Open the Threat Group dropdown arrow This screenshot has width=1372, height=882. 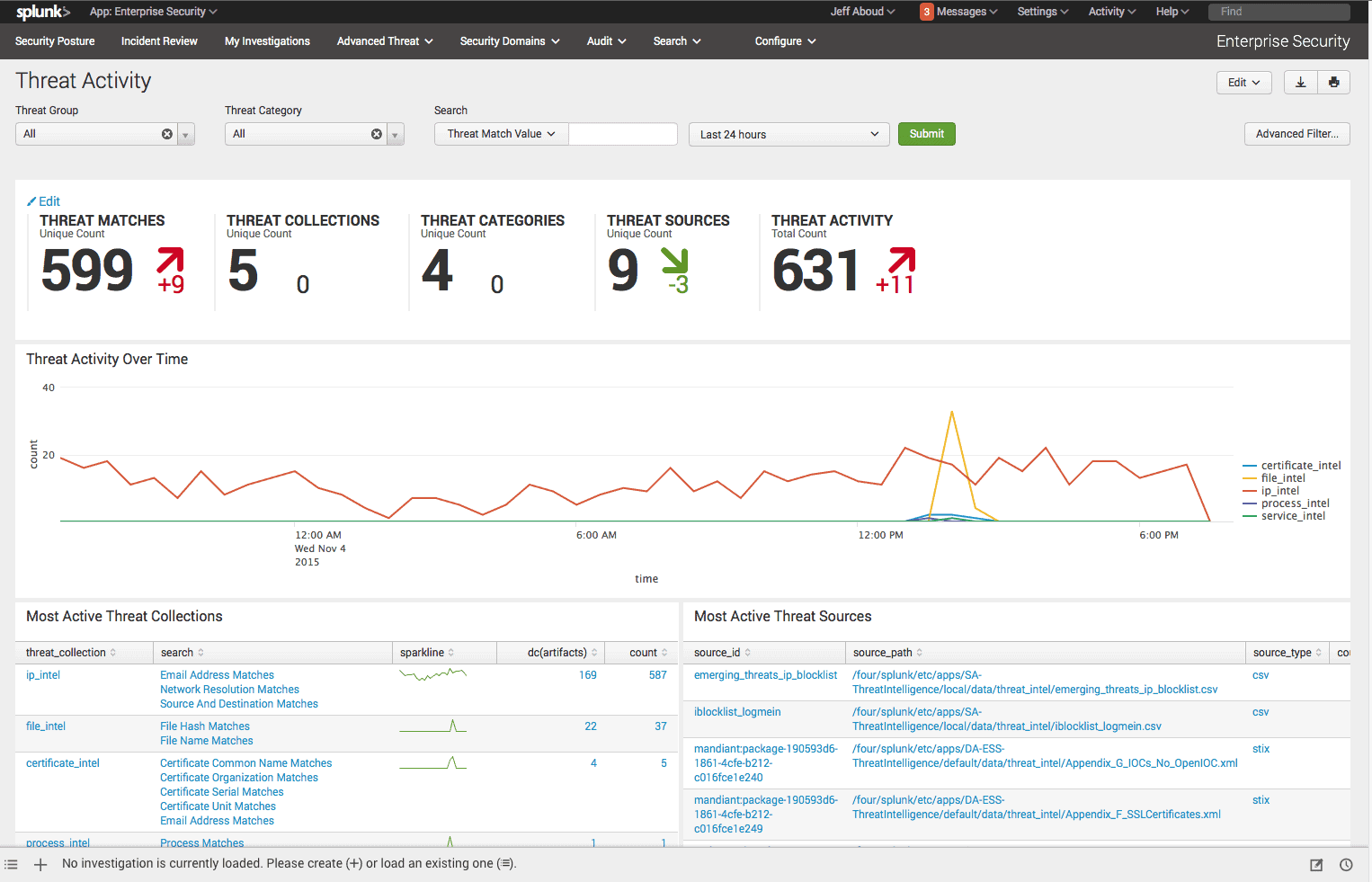click(x=186, y=134)
